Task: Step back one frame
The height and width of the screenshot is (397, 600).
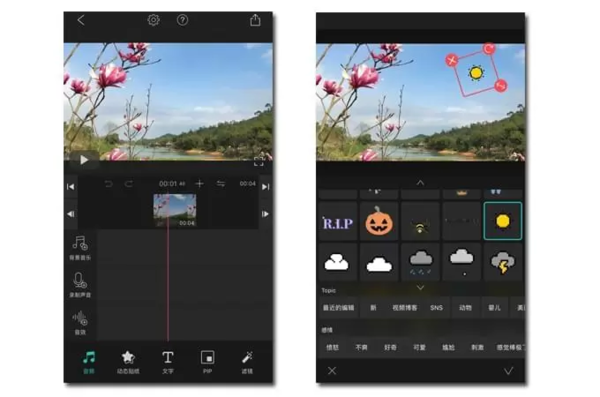Action: (x=71, y=214)
